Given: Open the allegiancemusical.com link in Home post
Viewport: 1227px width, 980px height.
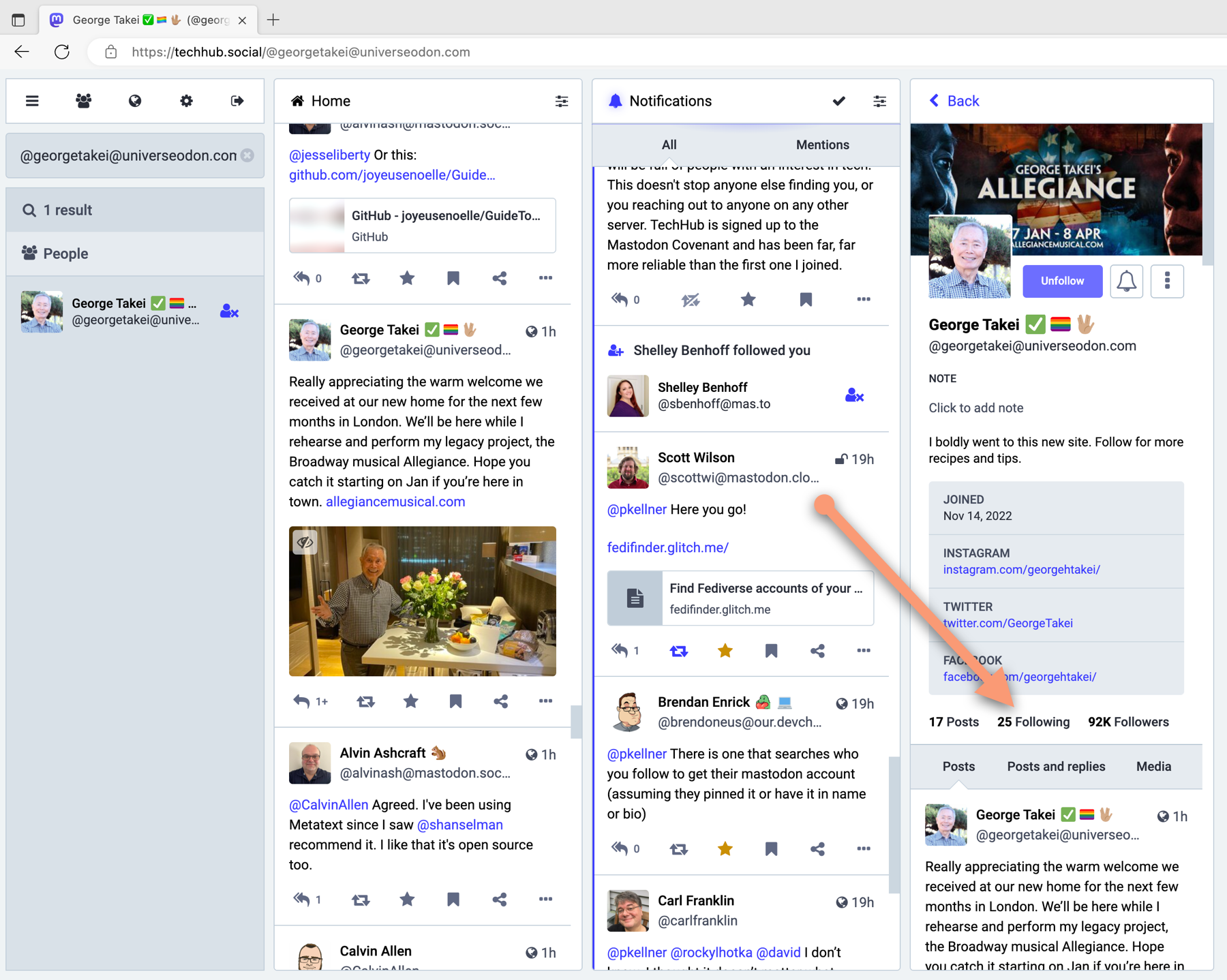Looking at the screenshot, I should (395, 502).
